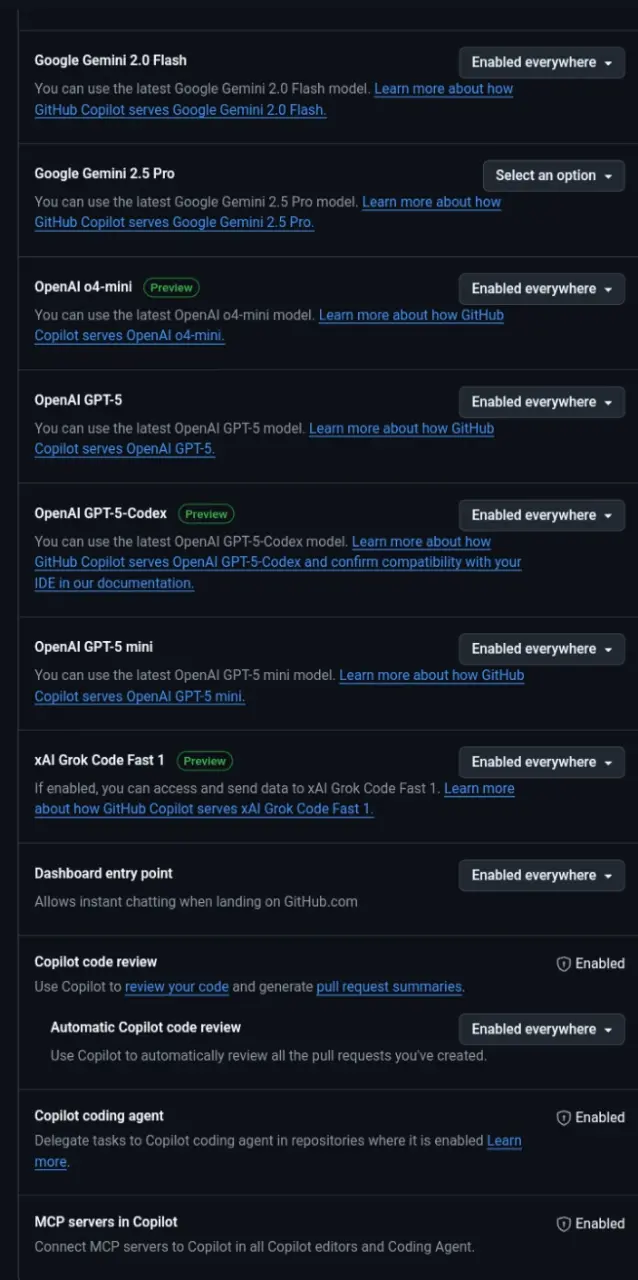The width and height of the screenshot is (638, 1280).
Task: Click Preview badge next to xAI Grok Code Fast 1
Action: [x=204, y=761]
